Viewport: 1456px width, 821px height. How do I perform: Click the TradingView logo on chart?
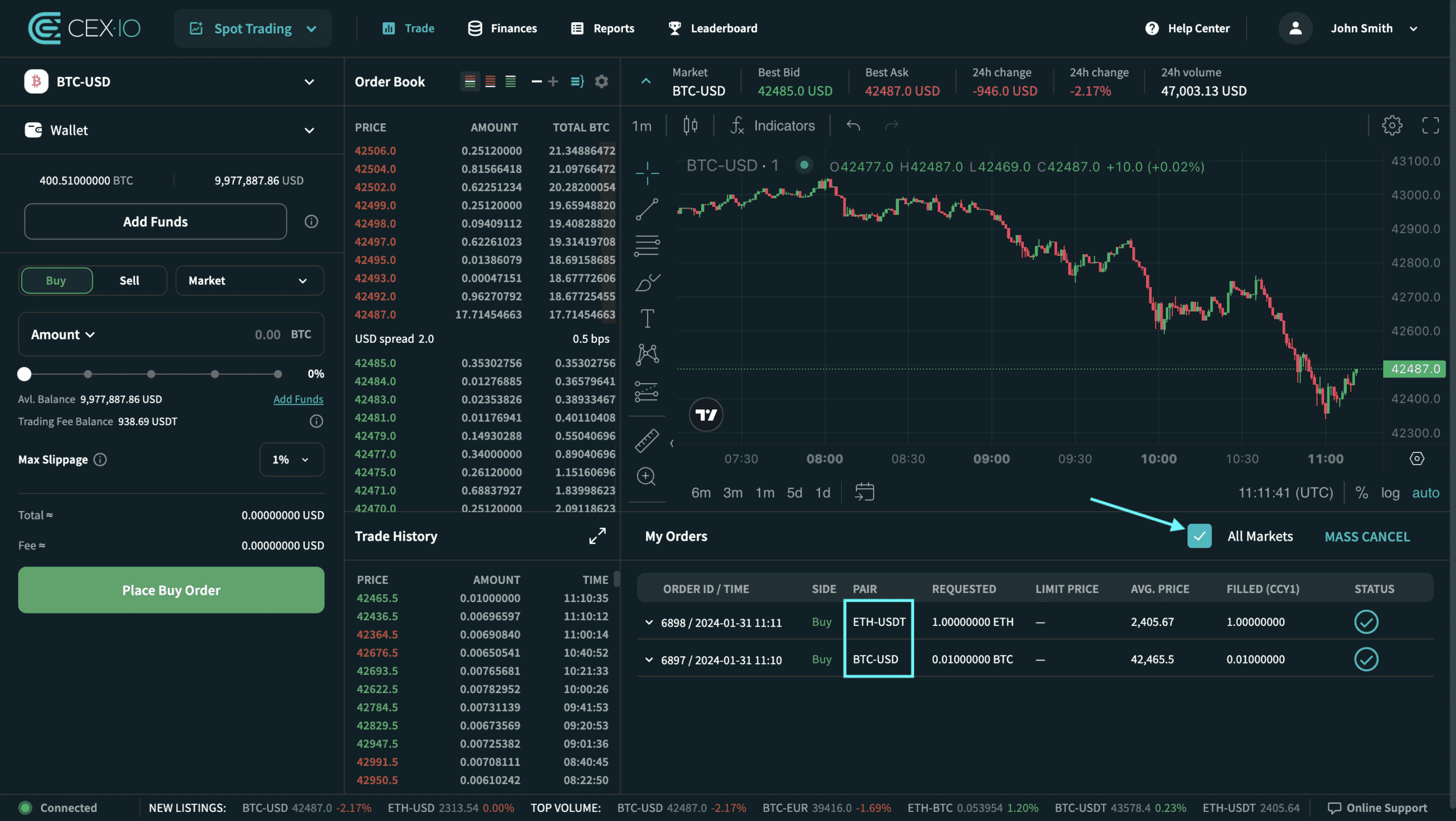coord(706,415)
